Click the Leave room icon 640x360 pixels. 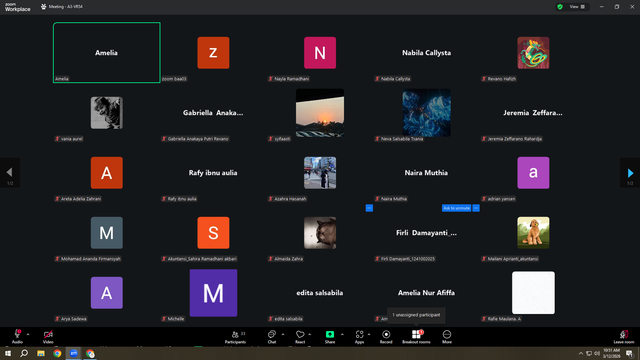tap(624, 334)
